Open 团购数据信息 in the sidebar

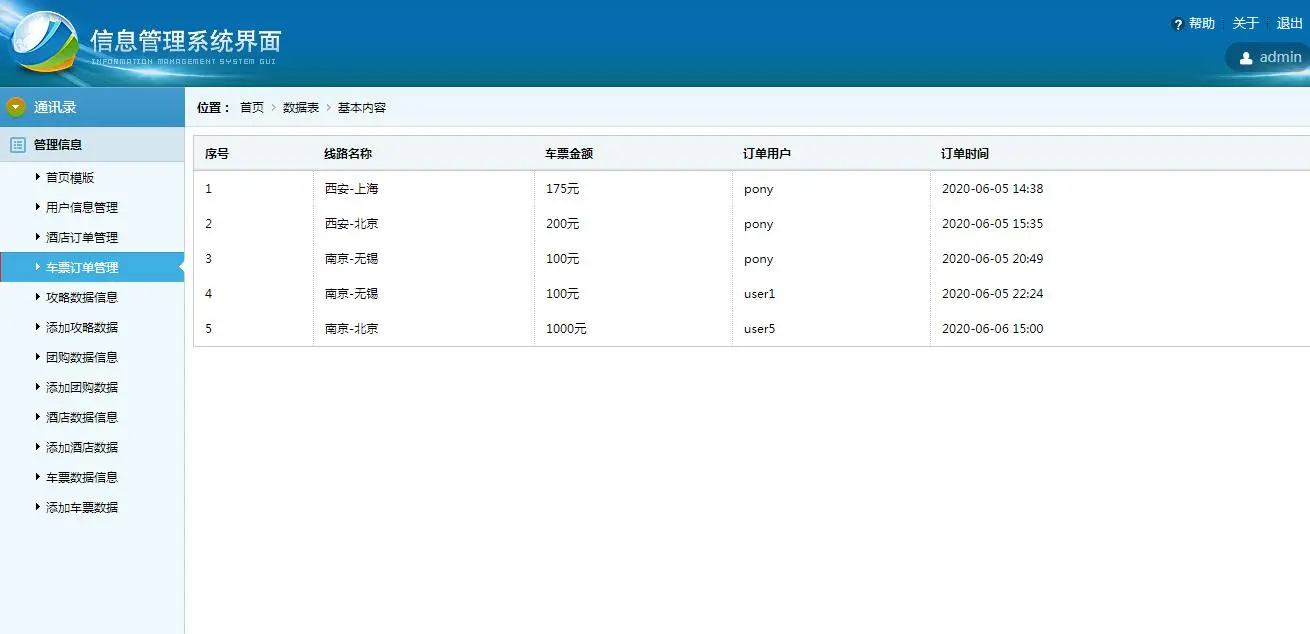point(82,358)
